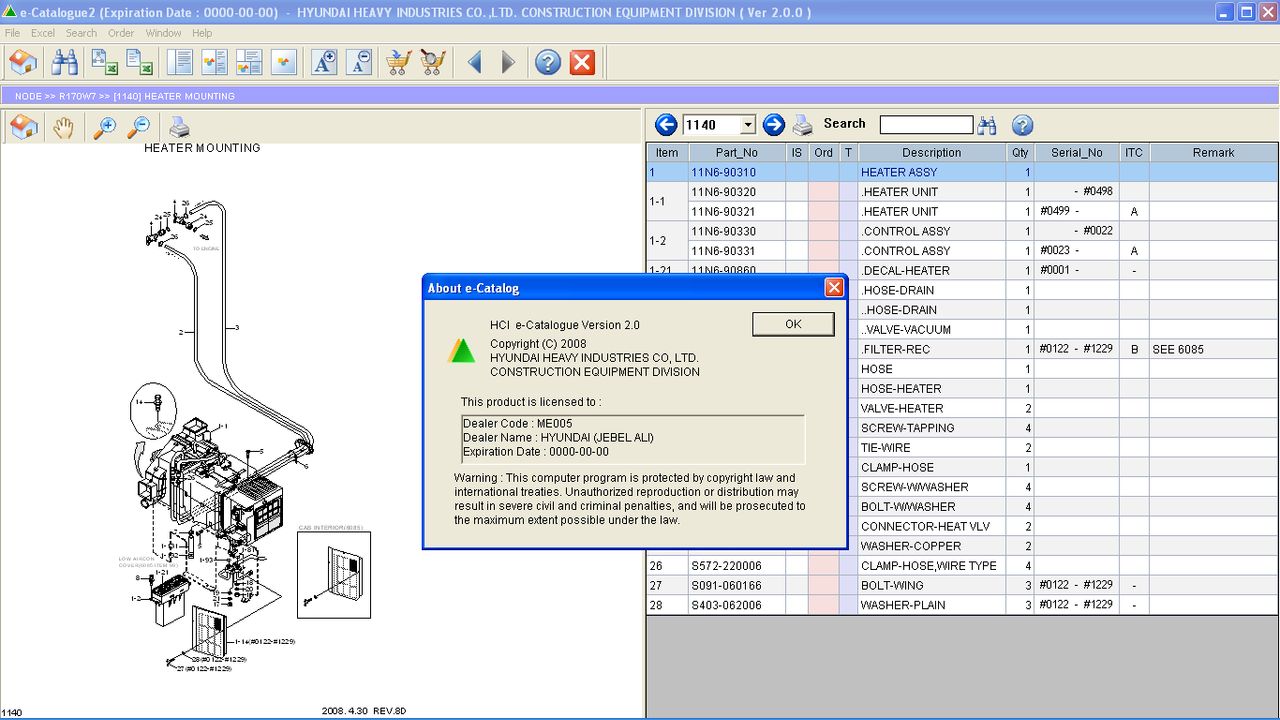The image size is (1280, 720).
Task: Go to previous section with blue left arrow
Action: pos(666,125)
